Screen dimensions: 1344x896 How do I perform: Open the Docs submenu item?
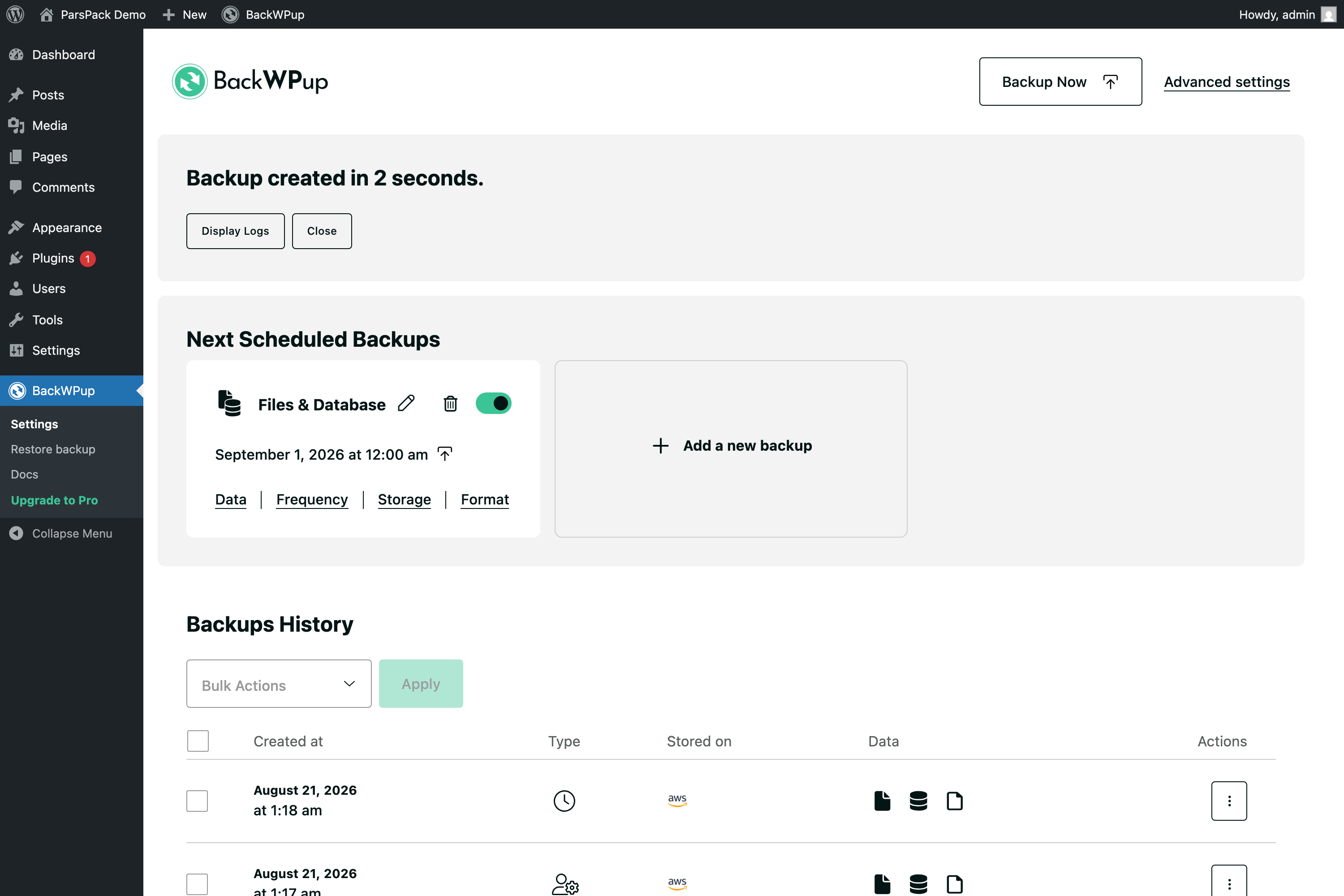pos(25,474)
